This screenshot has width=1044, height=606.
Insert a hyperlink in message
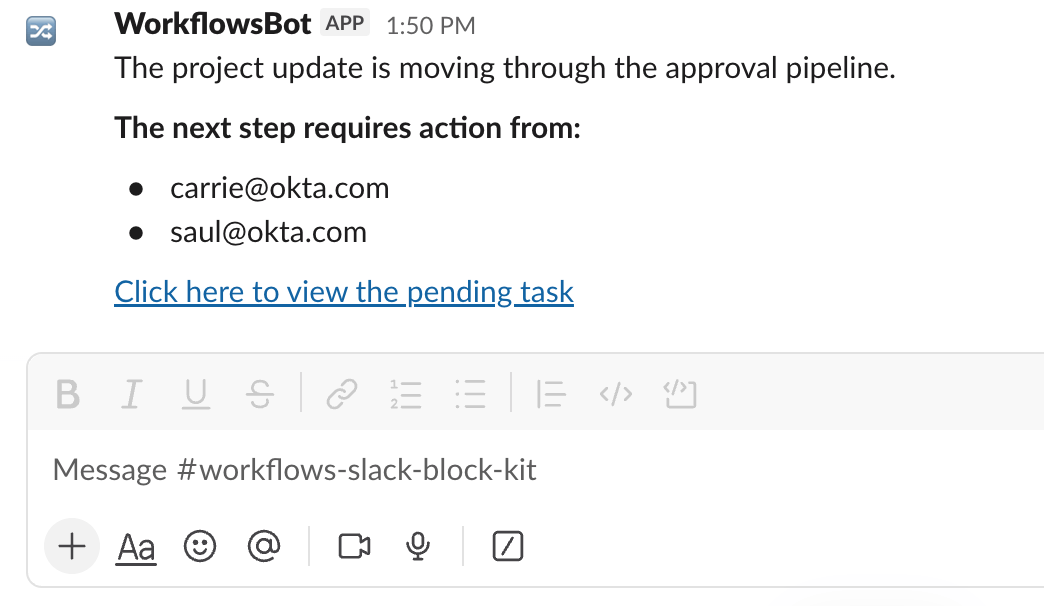pos(342,395)
